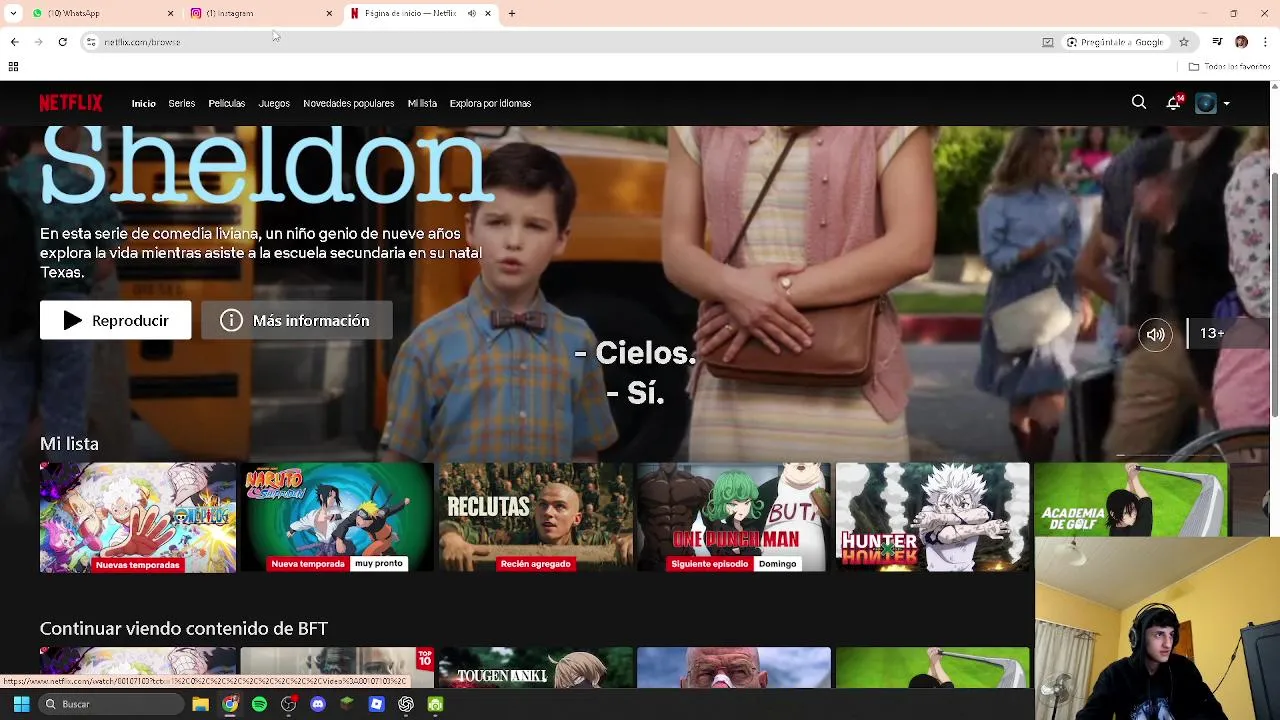This screenshot has height=720, width=1280.
Task: Open ChatGPT from the taskbar
Action: 406,704
